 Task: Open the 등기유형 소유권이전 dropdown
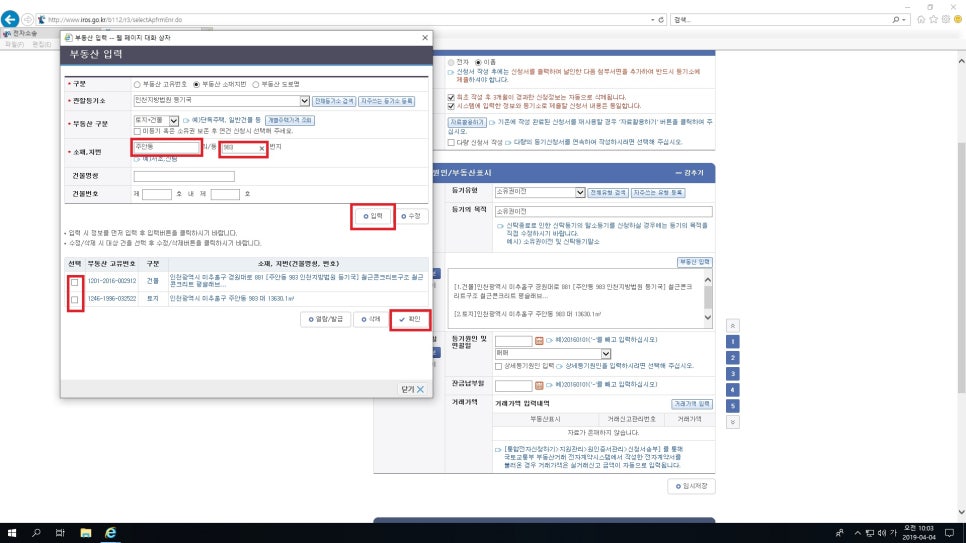point(580,193)
